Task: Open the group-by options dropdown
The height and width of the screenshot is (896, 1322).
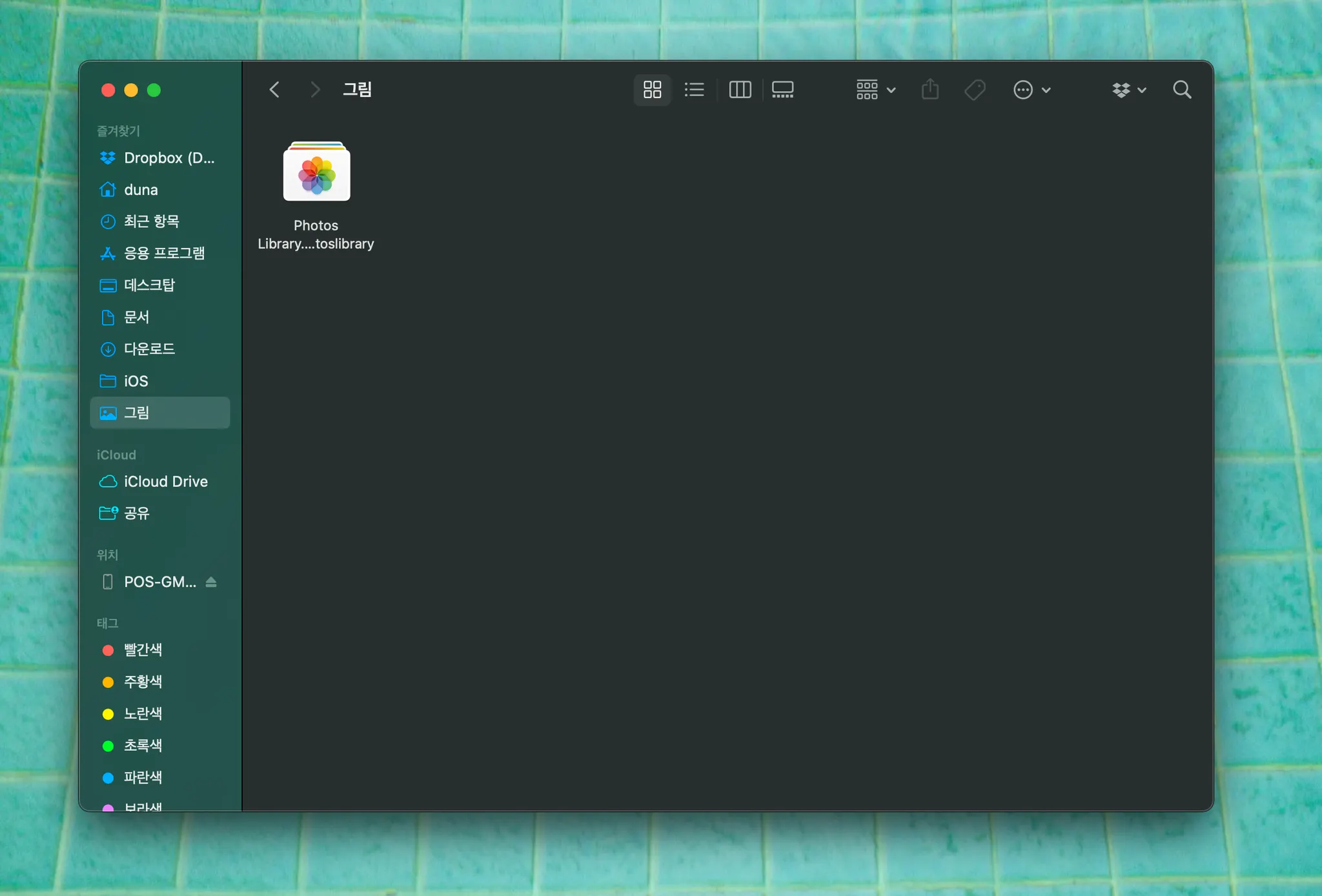Action: [875, 90]
